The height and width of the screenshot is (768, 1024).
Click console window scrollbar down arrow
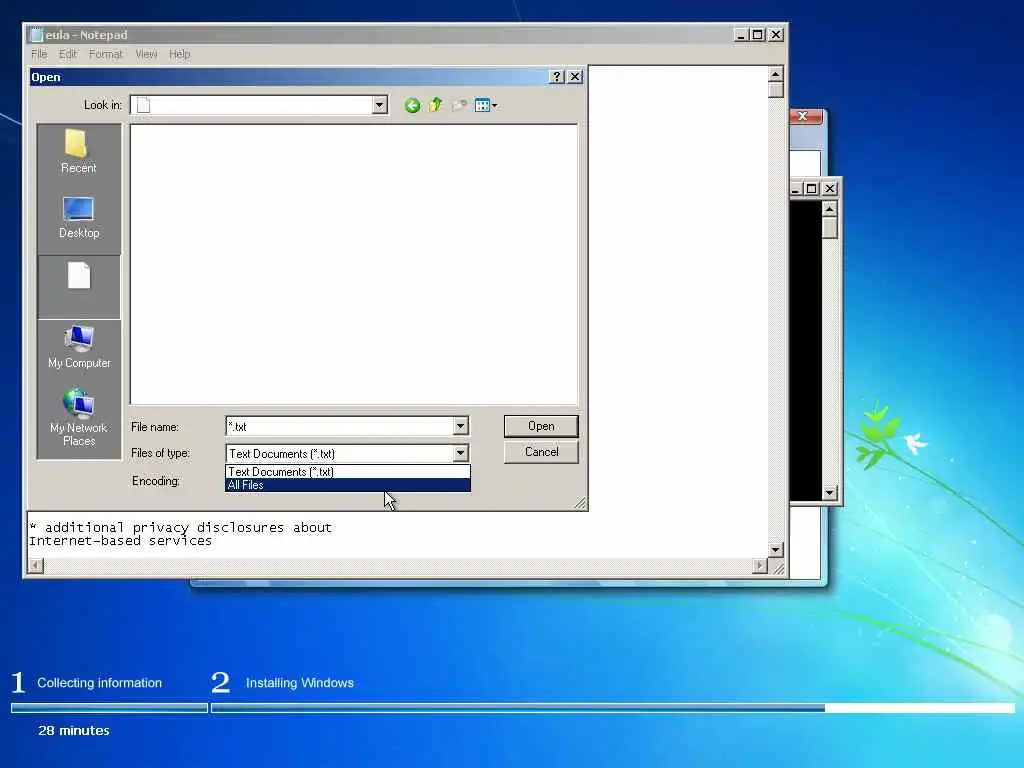click(829, 493)
